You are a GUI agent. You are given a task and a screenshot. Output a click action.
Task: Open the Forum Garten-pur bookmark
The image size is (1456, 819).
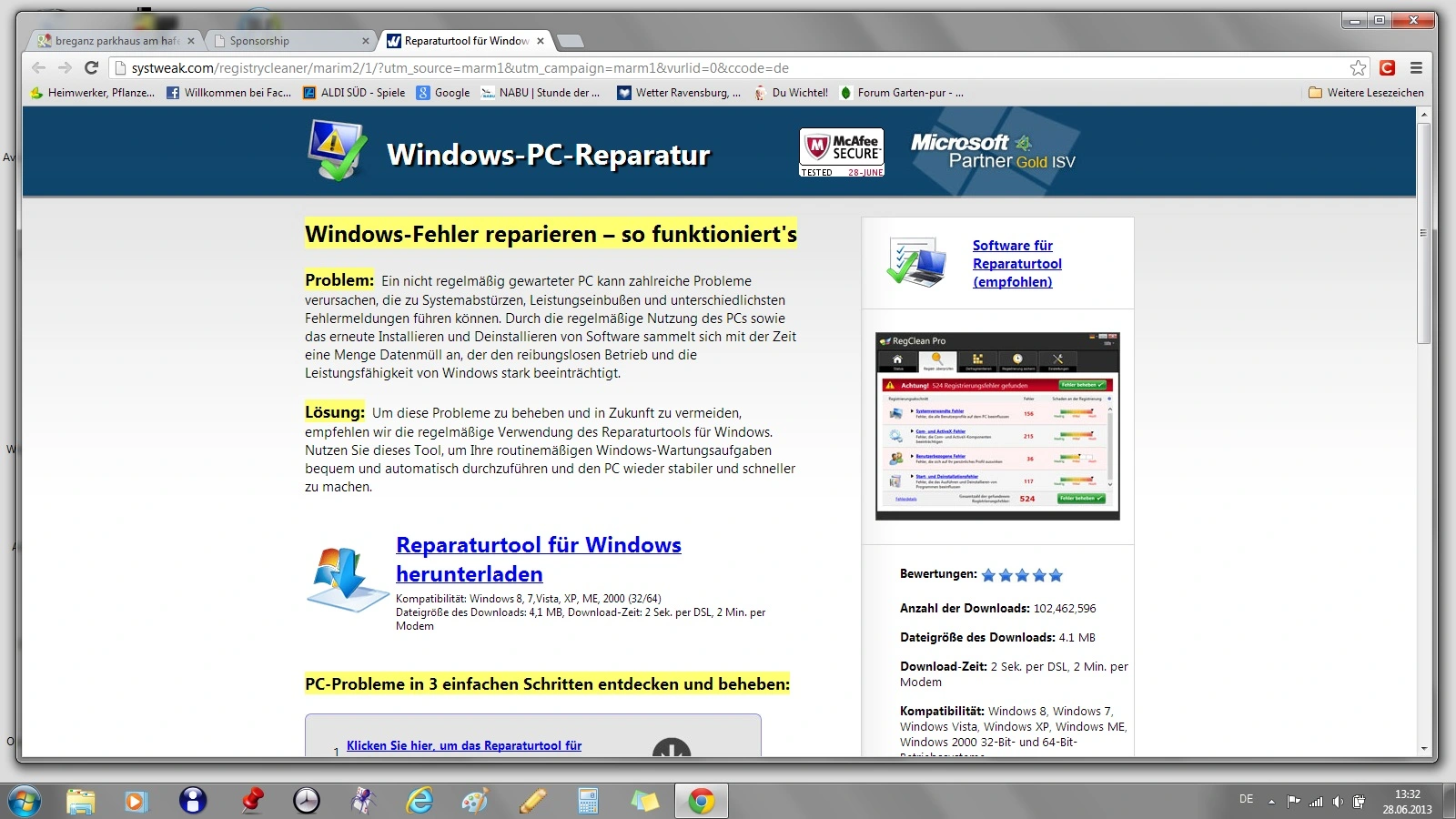[902, 93]
